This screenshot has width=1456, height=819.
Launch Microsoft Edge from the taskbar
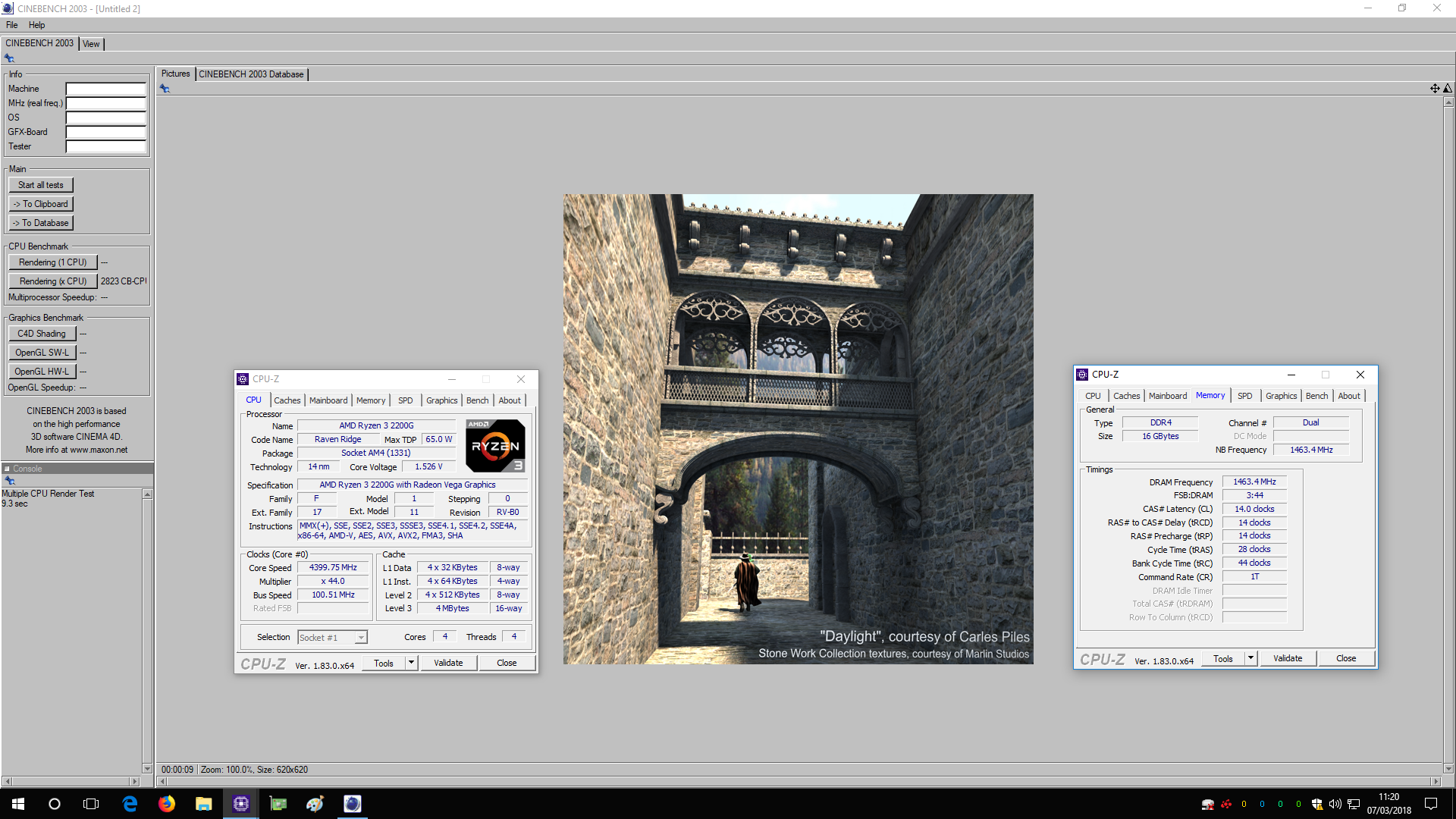(x=130, y=804)
